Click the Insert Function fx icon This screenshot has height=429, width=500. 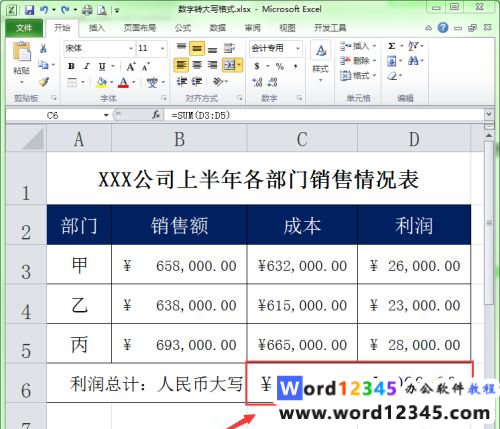[156, 115]
